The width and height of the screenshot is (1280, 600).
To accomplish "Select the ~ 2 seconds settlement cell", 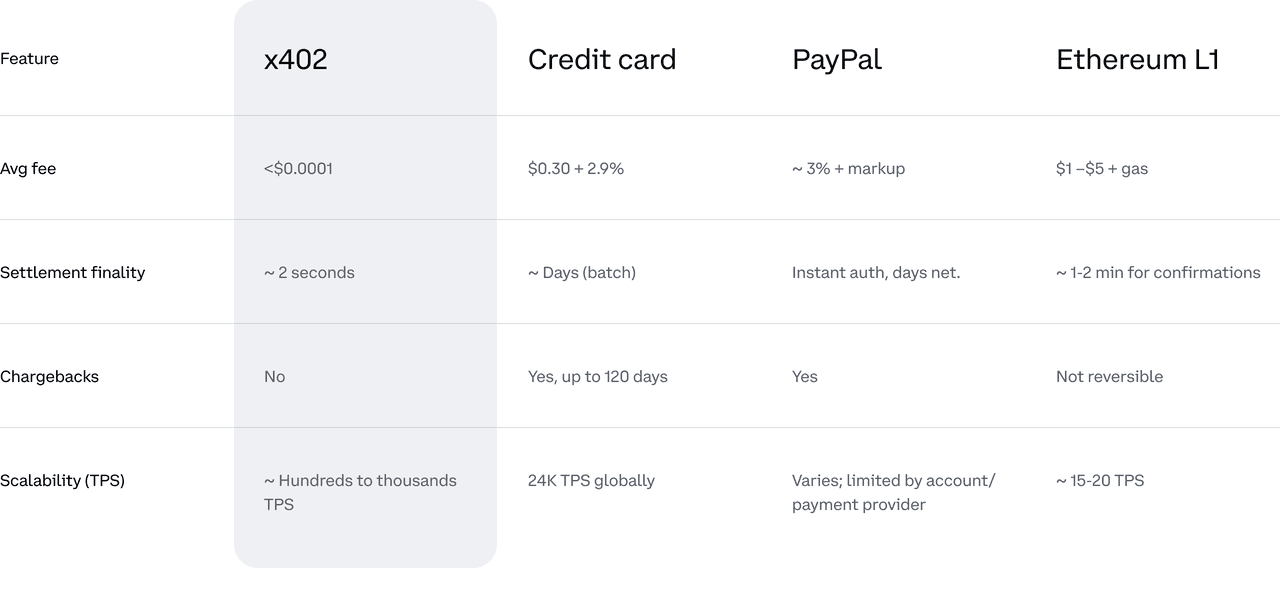I will (x=309, y=273).
